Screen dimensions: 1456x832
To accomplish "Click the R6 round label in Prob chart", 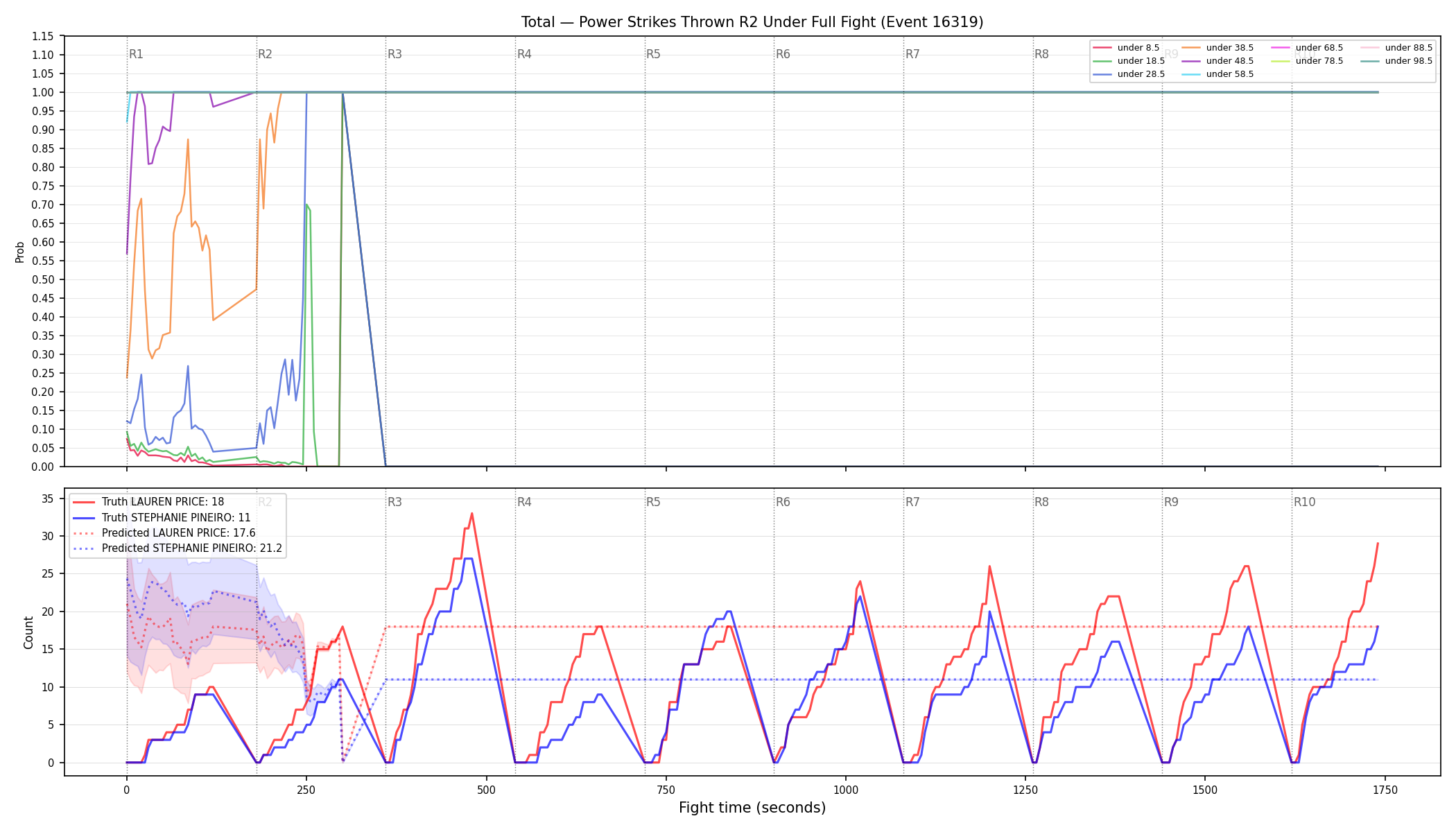I will click(x=783, y=54).
